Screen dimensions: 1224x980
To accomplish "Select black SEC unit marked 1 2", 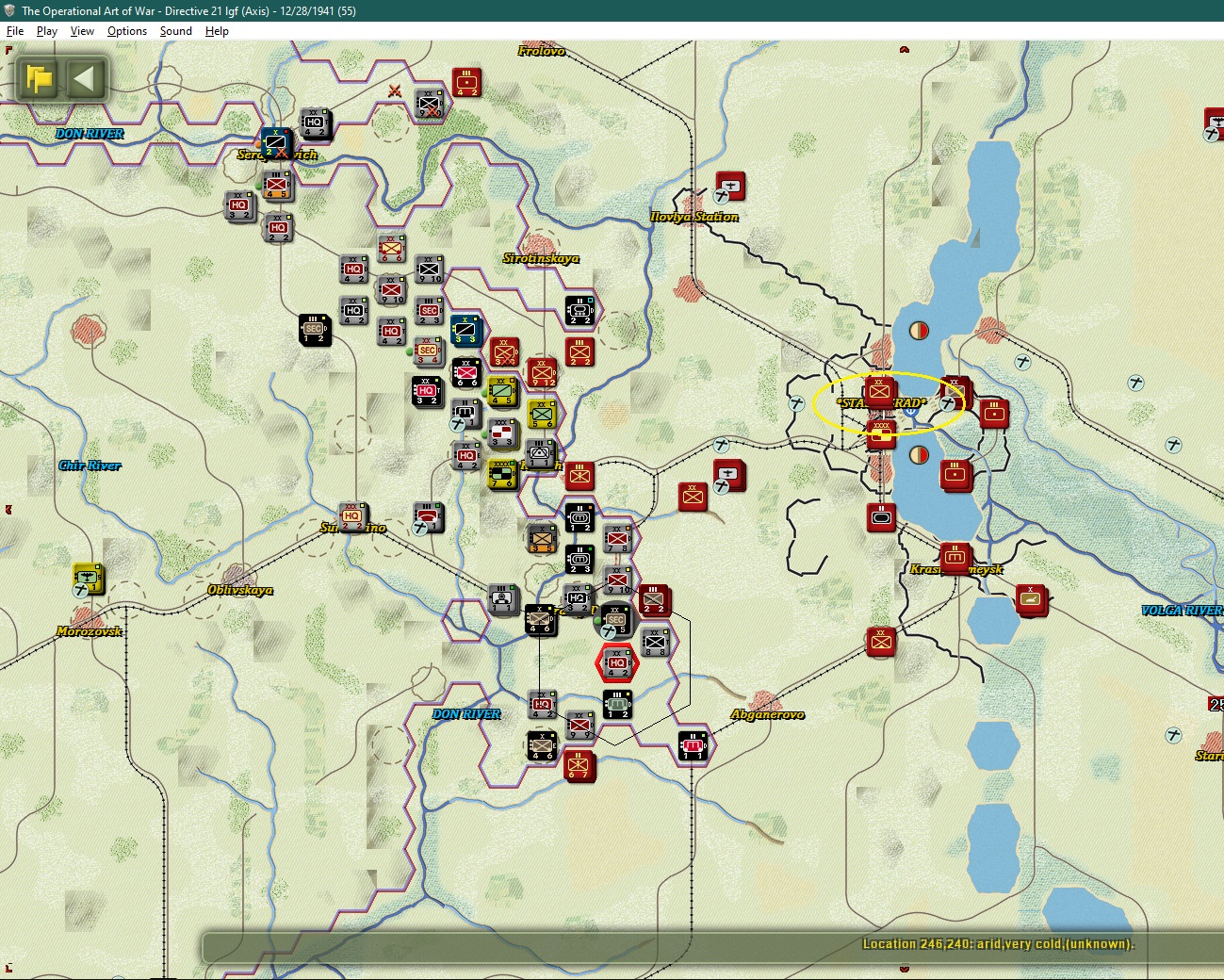I will click(x=315, y=330).
